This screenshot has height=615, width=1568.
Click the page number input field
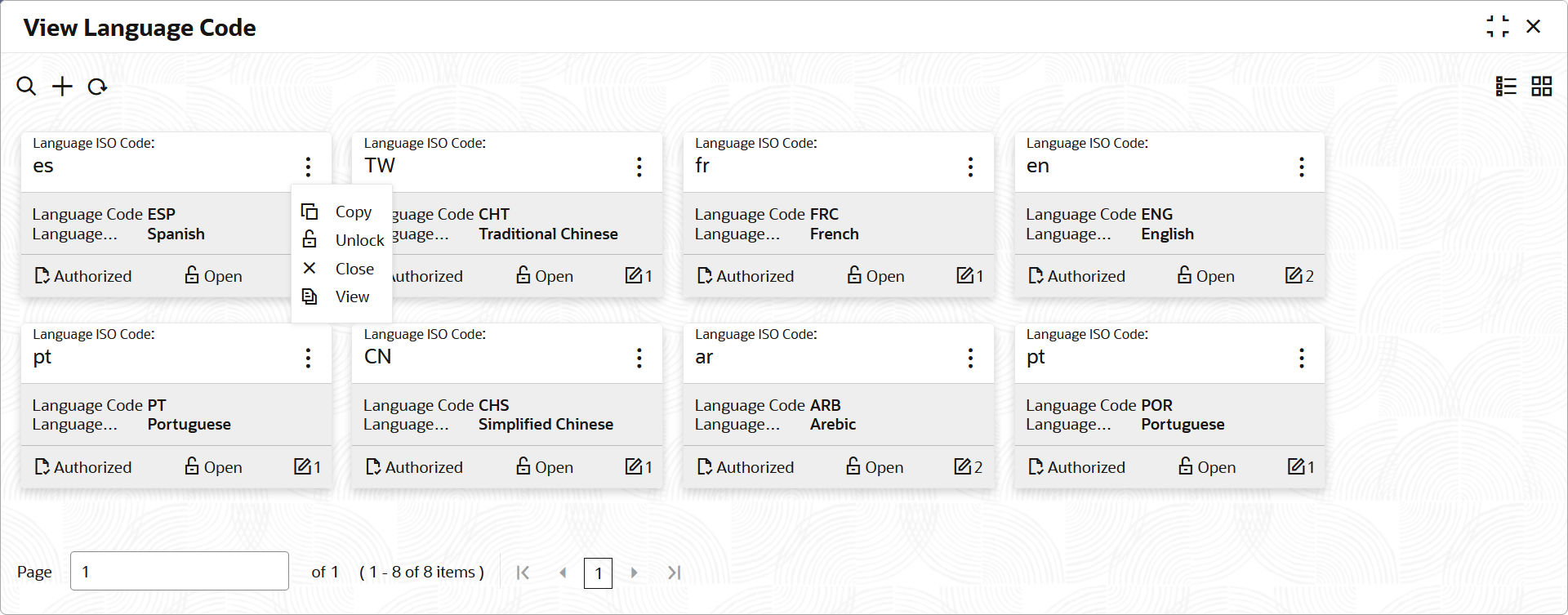[179, 571]
